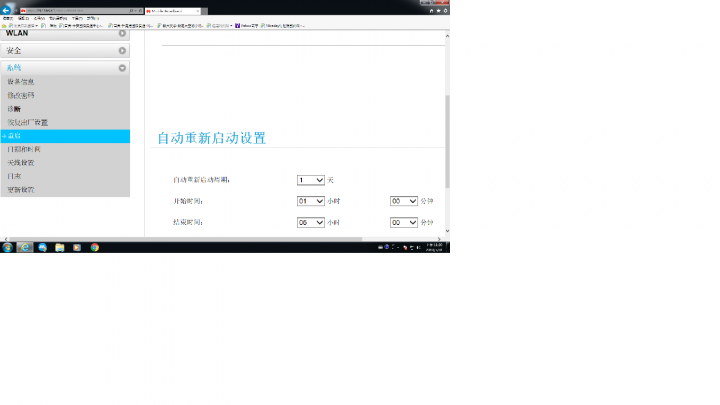Click the 自动重新启动设置 heading

tap(212, 138)
